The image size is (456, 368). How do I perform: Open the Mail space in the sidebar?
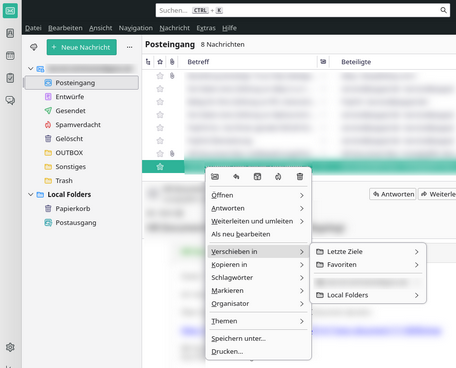[x=10, y=11]
